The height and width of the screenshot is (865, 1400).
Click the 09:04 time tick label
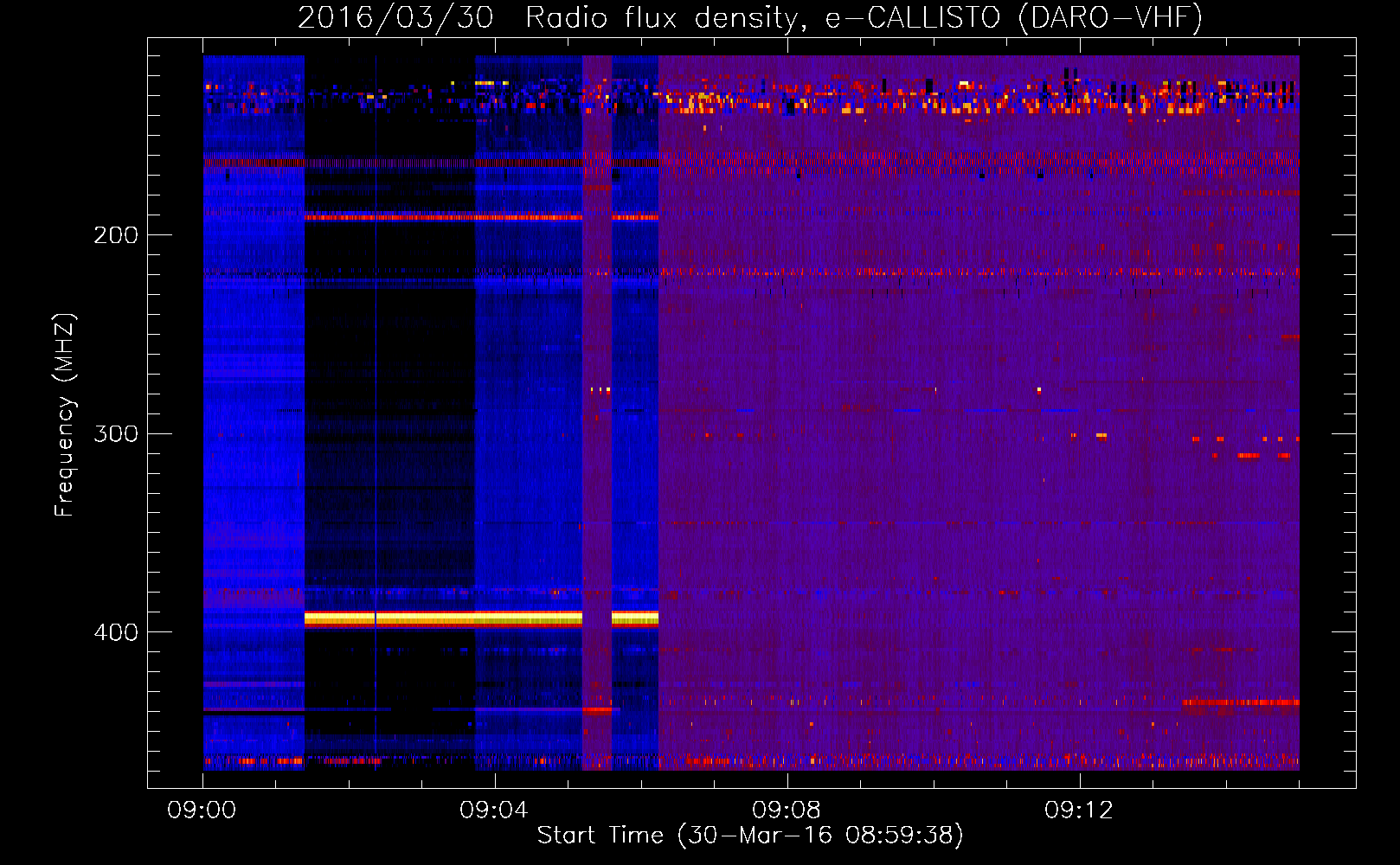click(x=494, y=811)
